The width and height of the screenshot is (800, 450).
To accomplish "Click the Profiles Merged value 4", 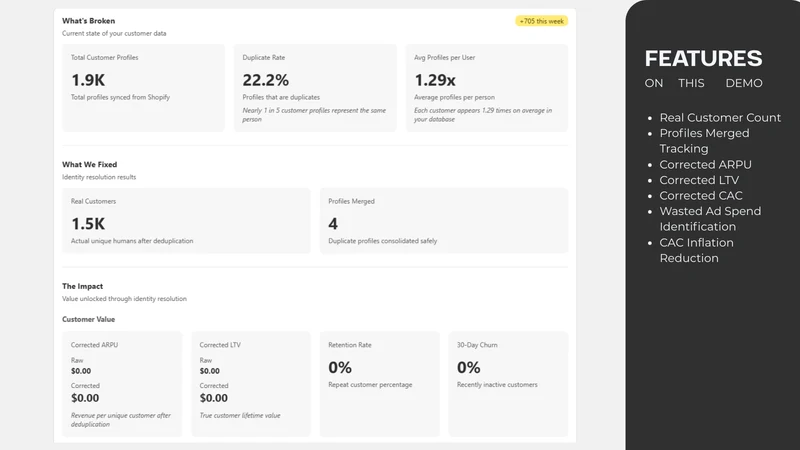I will click(x=333, y=224).
